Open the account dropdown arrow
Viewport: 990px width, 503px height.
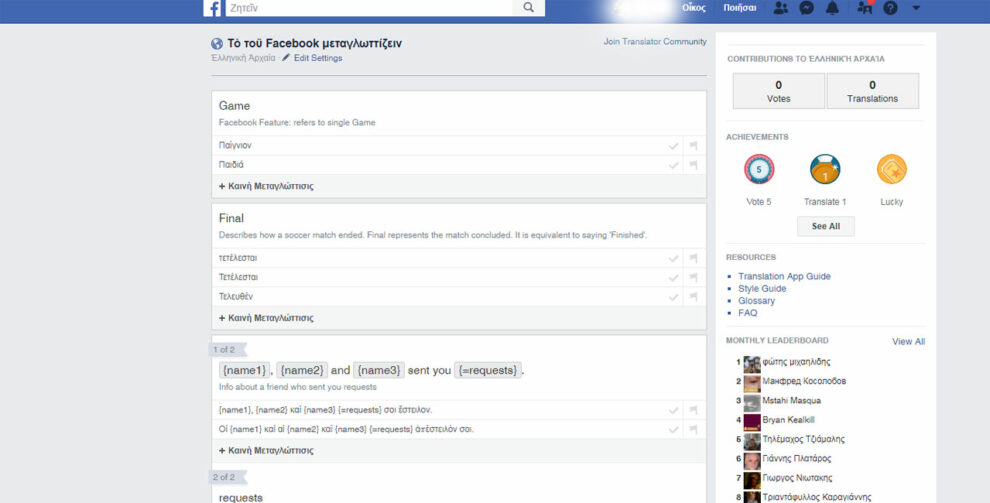click(x=916, y=8)
